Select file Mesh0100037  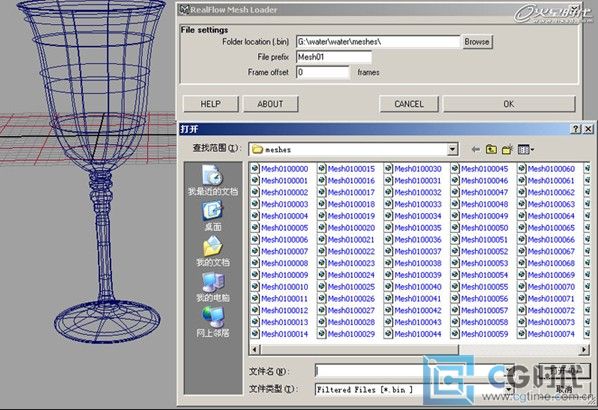(x=418, y=251)
